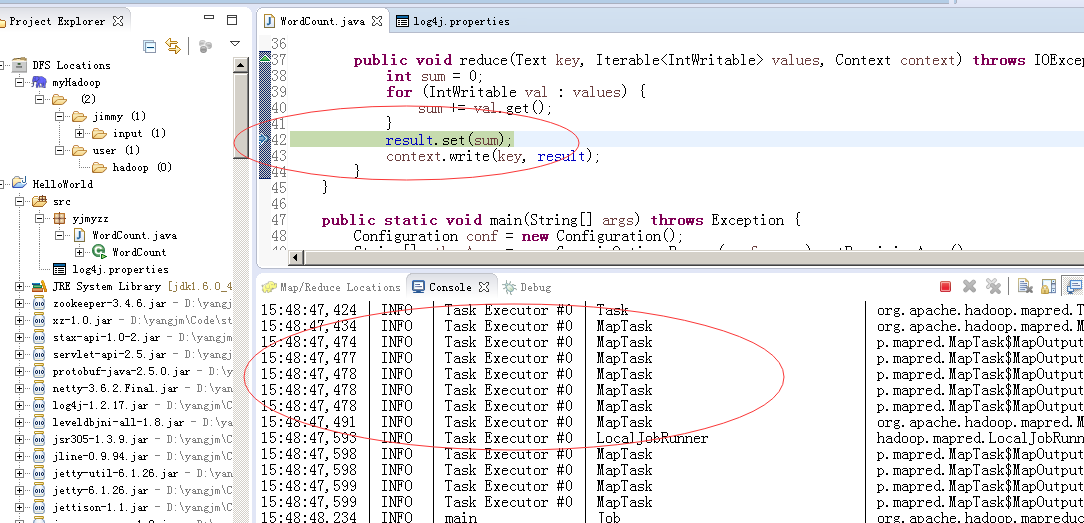Terminate running process red square
This screenshot has width=1084, height=523.
[x=946, y=287]
